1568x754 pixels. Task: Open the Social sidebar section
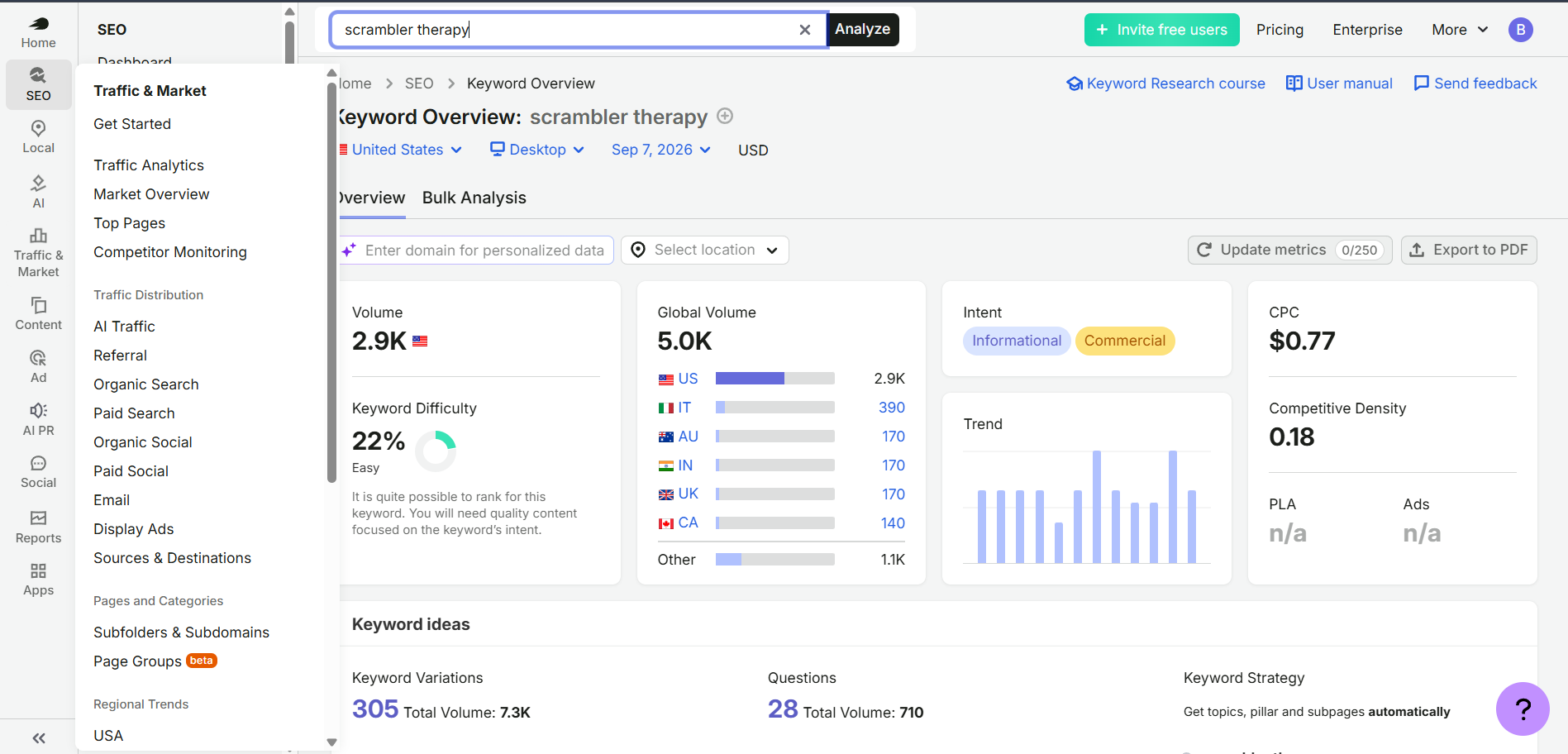tap(38, 472)
